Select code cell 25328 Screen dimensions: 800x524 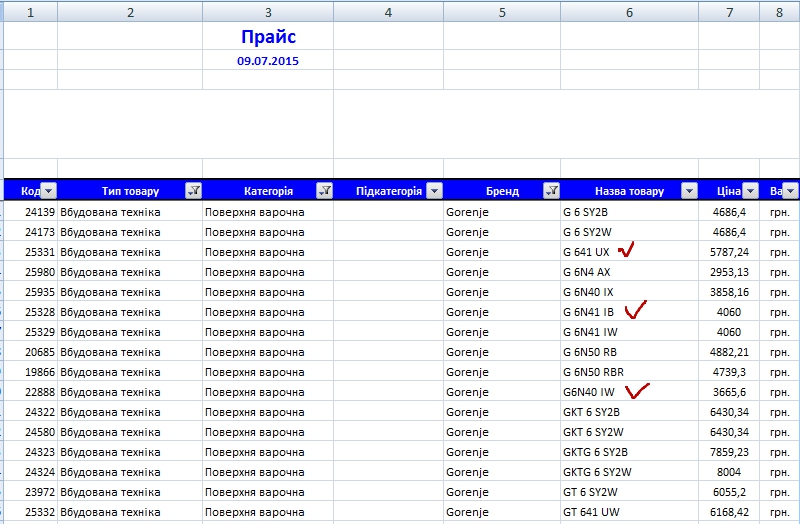tap(31, 312)
